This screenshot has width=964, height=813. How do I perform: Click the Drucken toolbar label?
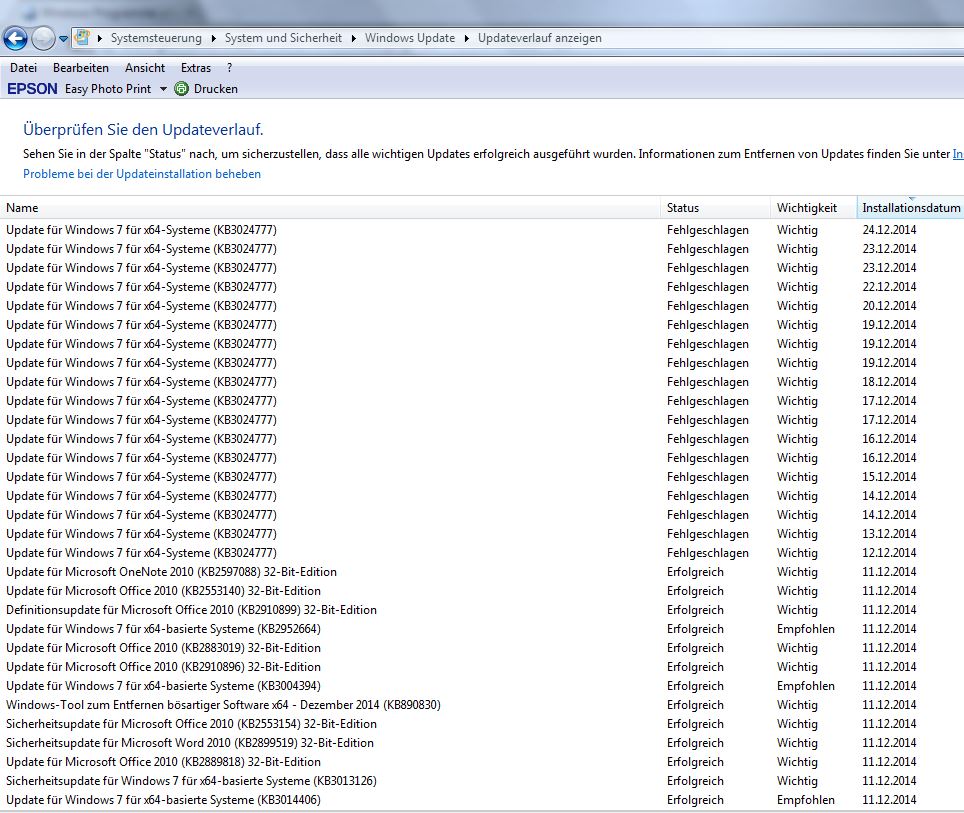click(x=216, y=89)
